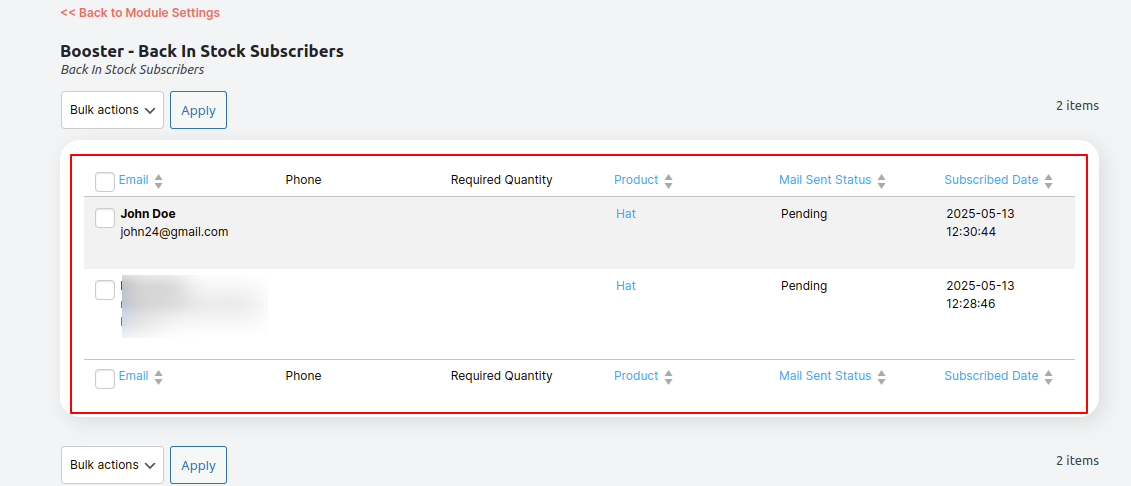Select the John Doe subscriber checkbox
The height and width of the screenshot is (486, 1131).
pos(105,218)
